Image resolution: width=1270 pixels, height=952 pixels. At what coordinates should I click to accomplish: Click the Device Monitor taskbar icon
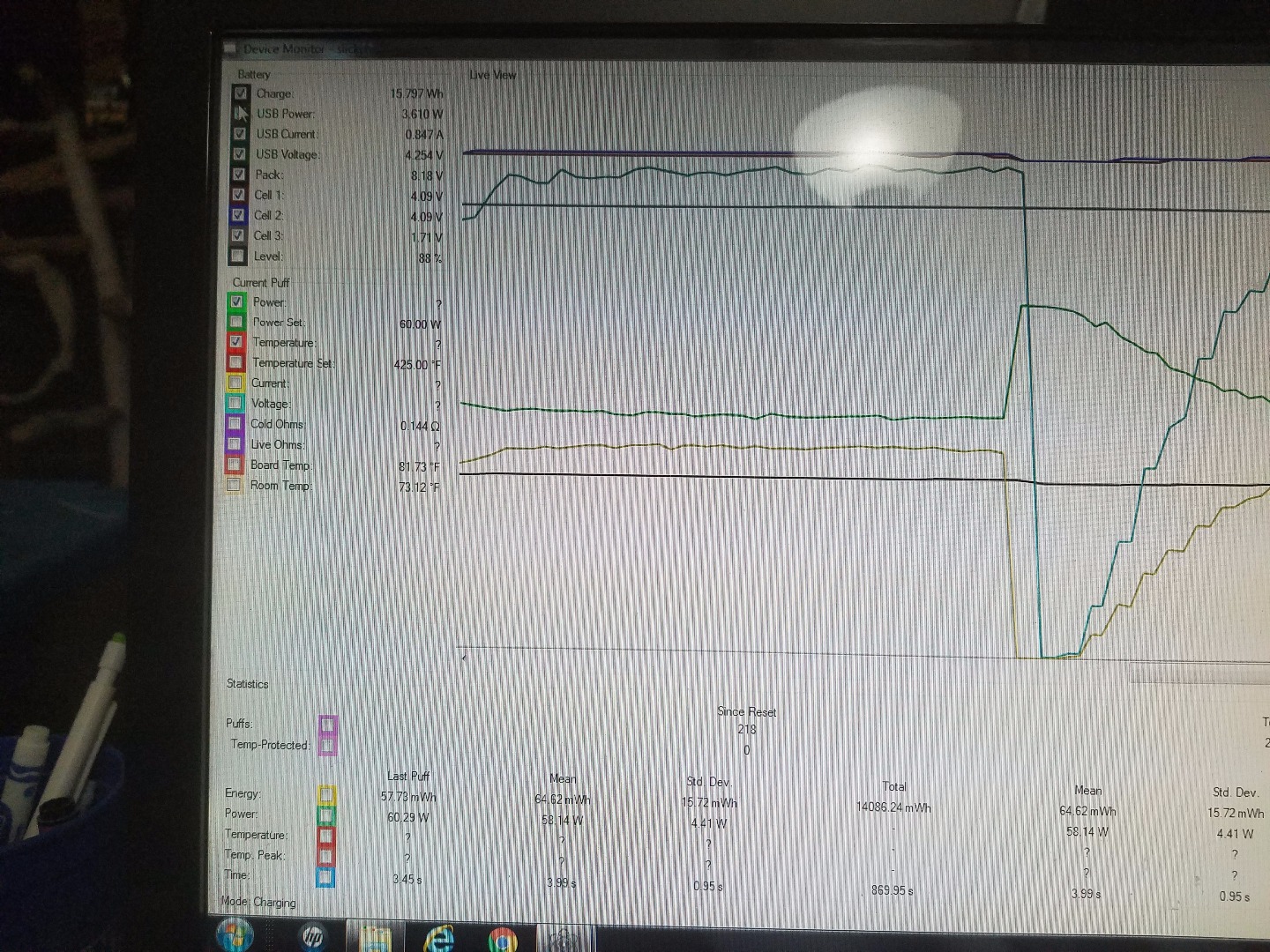(564, 940)
